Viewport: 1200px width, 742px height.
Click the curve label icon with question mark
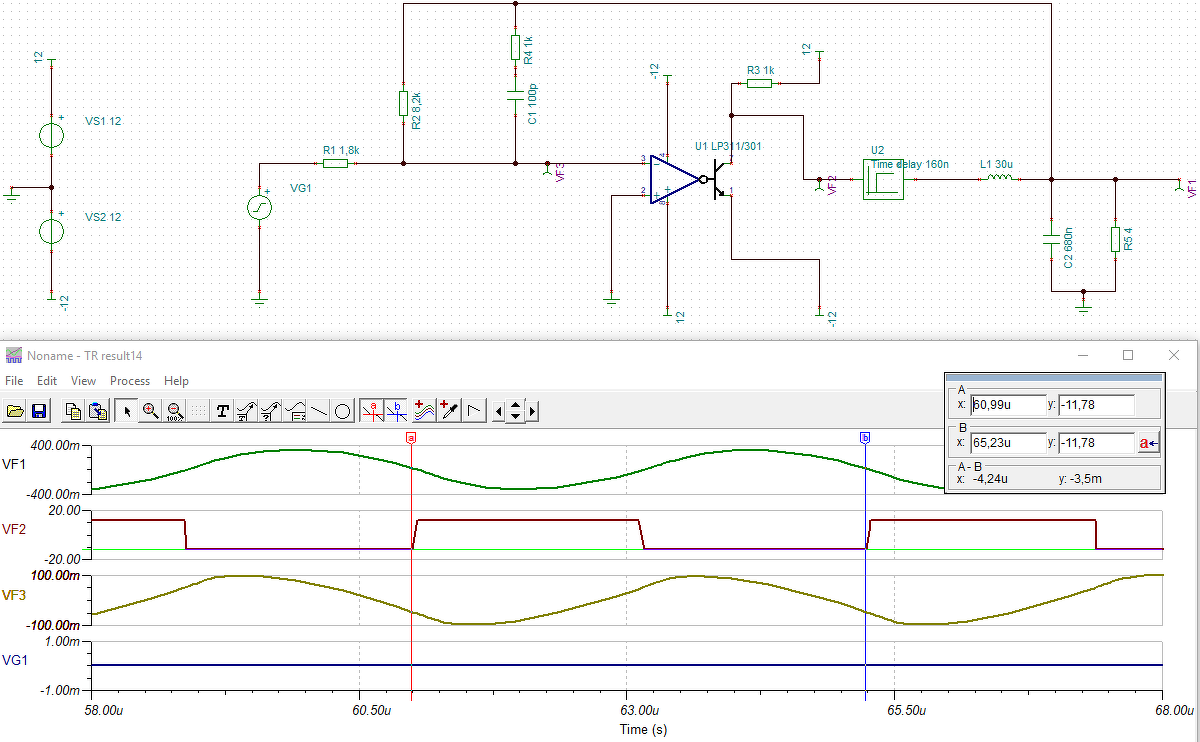coord(270,410)
